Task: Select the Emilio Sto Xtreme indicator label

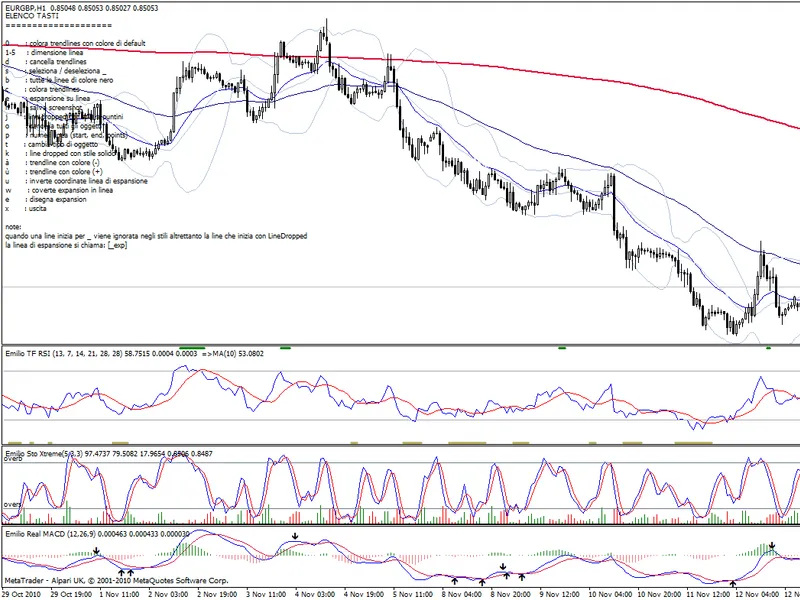Action: (x=109, y=454)
